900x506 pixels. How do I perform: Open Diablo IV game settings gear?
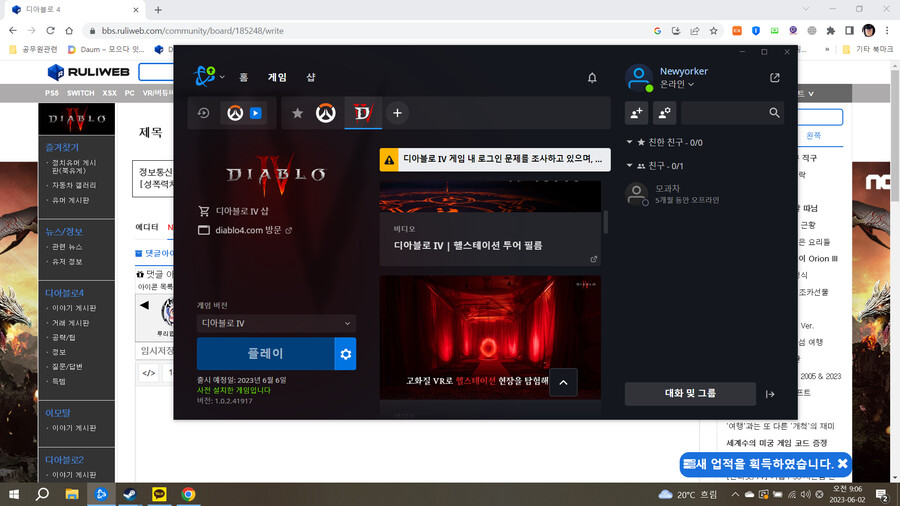pyautogui.click(x=345, y=354)
